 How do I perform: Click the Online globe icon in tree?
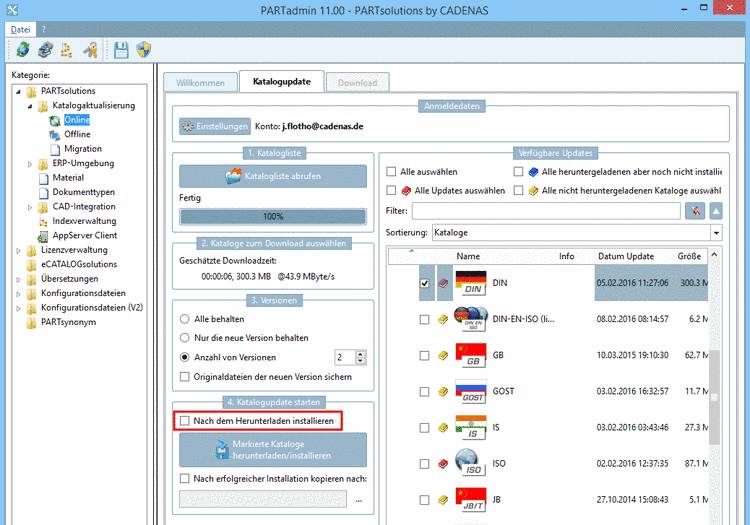coord(55,120)
